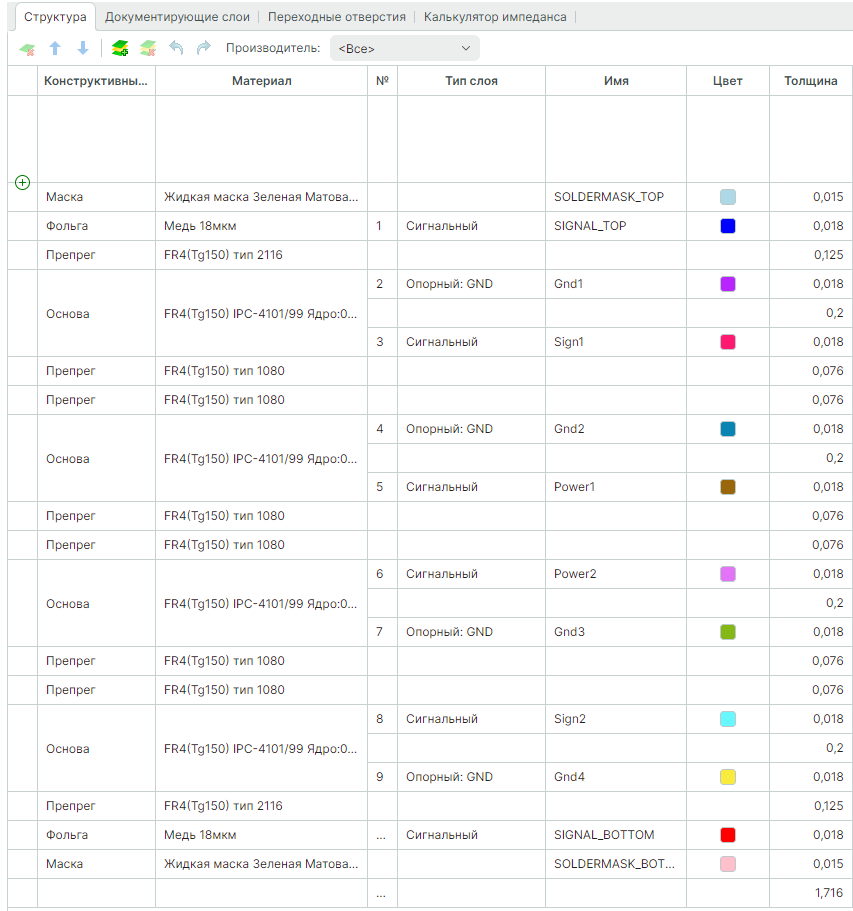Click the first FR4(Tg150) тип 2116 prepreg material

pos(261,255)
